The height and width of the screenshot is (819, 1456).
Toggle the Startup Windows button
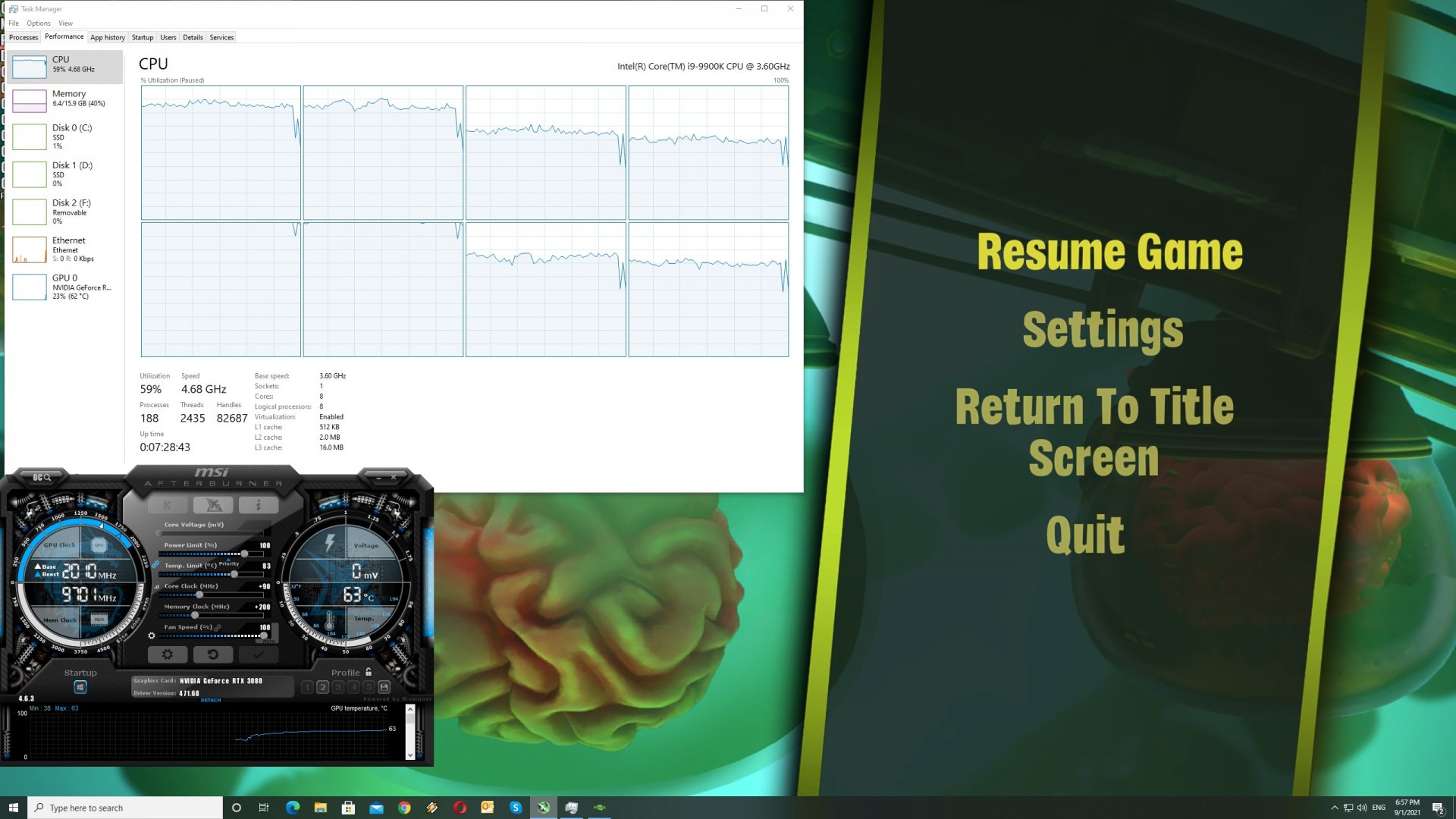tap(80, 687)
